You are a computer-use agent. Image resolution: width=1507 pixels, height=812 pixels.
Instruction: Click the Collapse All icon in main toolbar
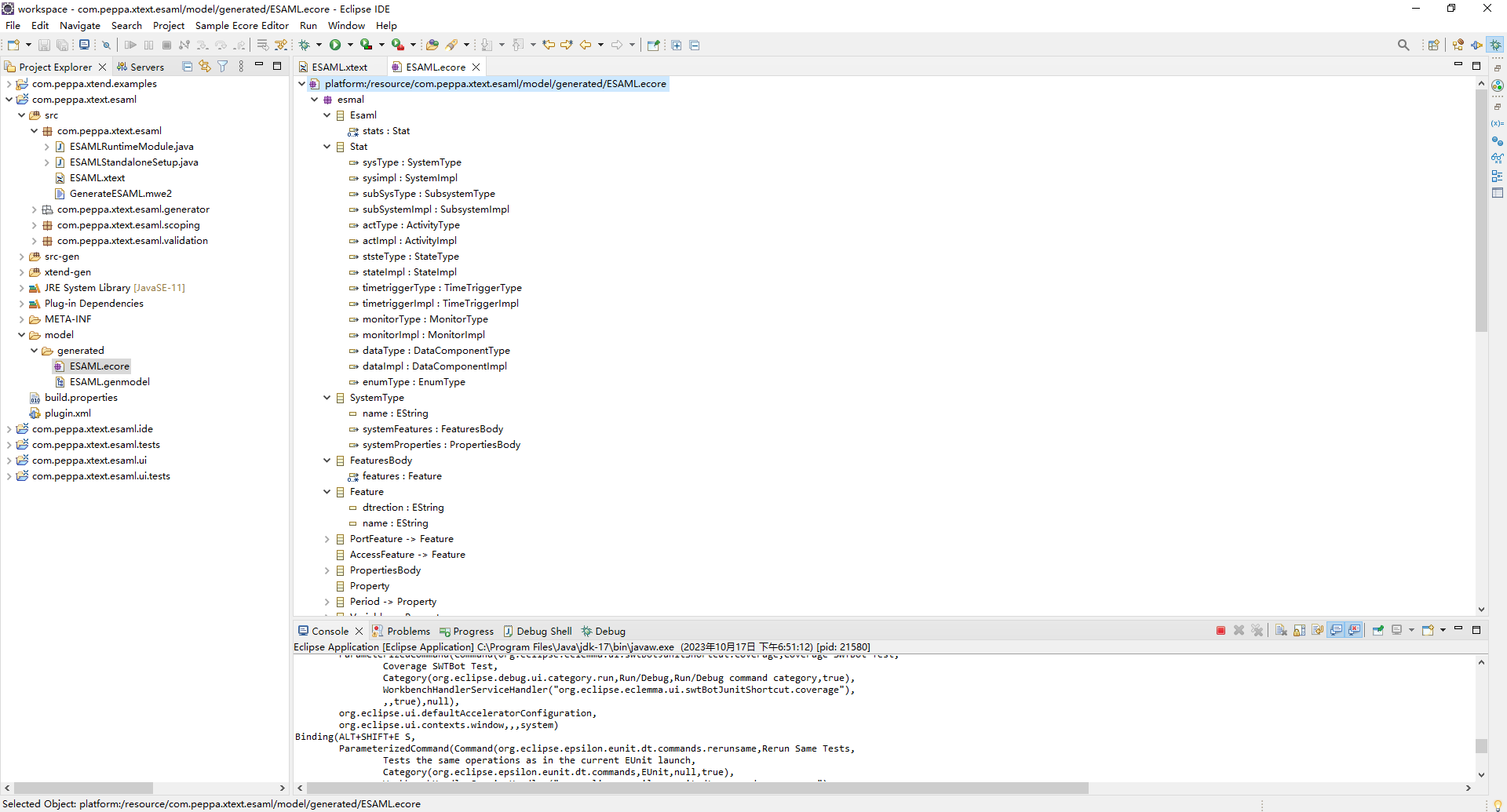click(x=695, y=45)
